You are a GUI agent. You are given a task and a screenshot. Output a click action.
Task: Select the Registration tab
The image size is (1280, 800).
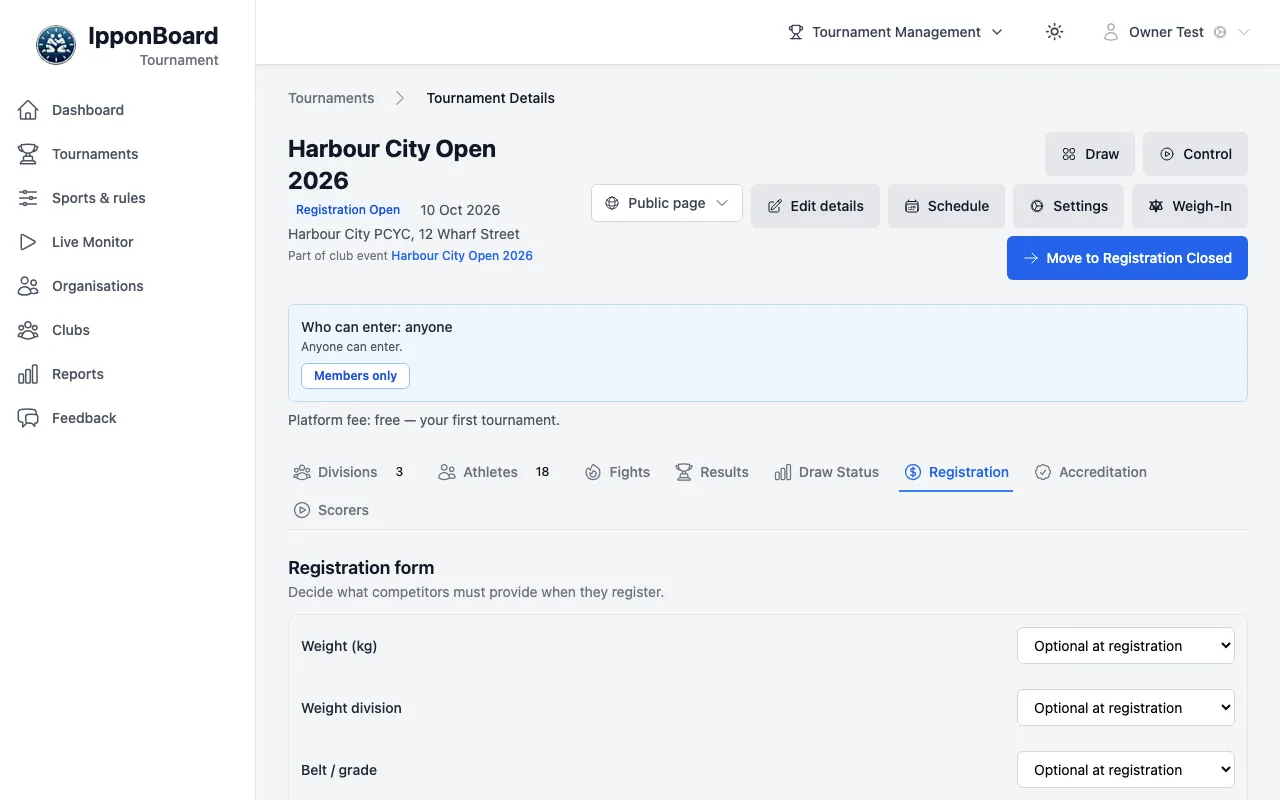click(956, 472)
